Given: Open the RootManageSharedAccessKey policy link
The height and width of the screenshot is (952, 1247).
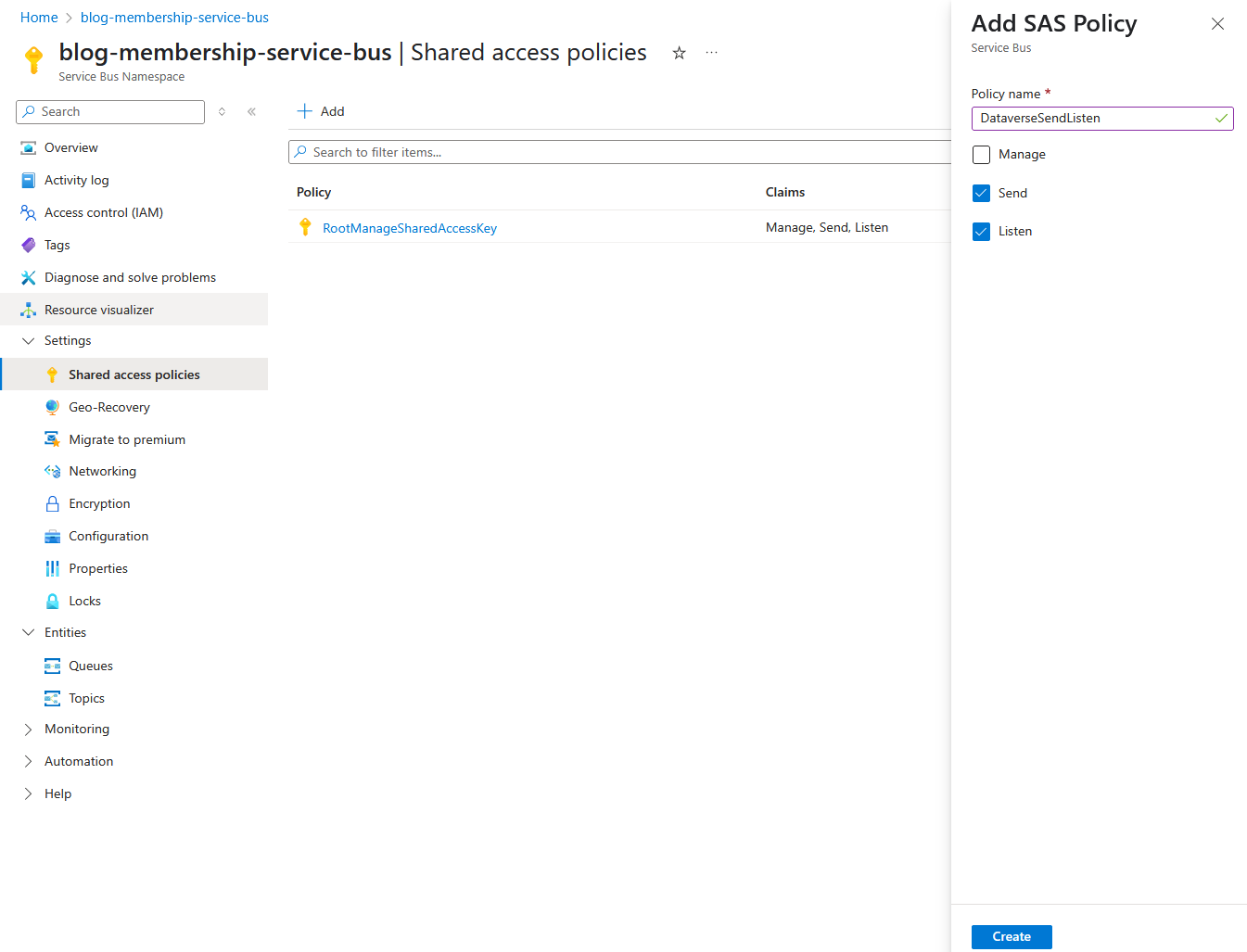Looking at the screenshot, I should (410, 228).
